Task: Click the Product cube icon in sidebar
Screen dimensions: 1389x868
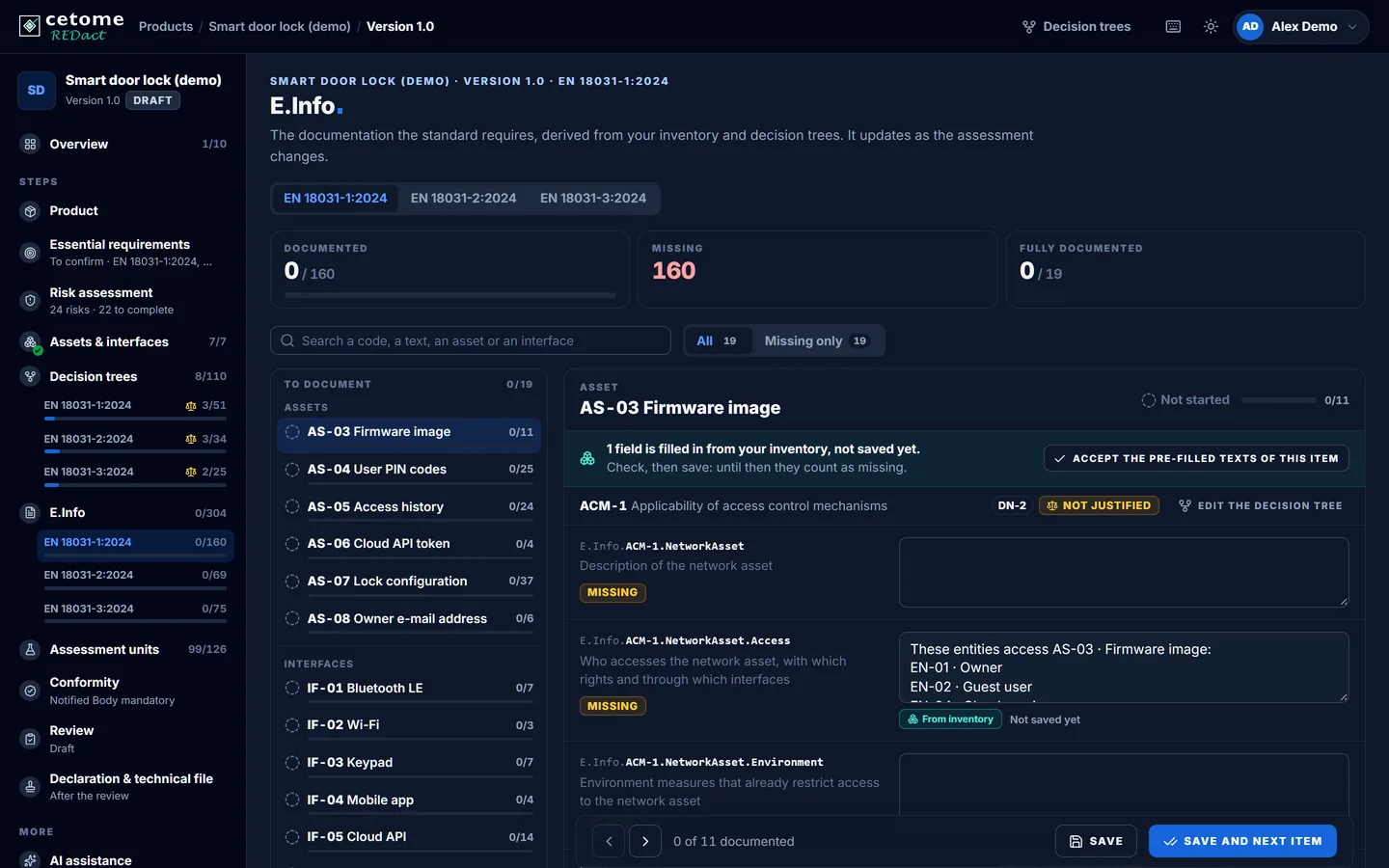Action: click(x=30, y=211)
